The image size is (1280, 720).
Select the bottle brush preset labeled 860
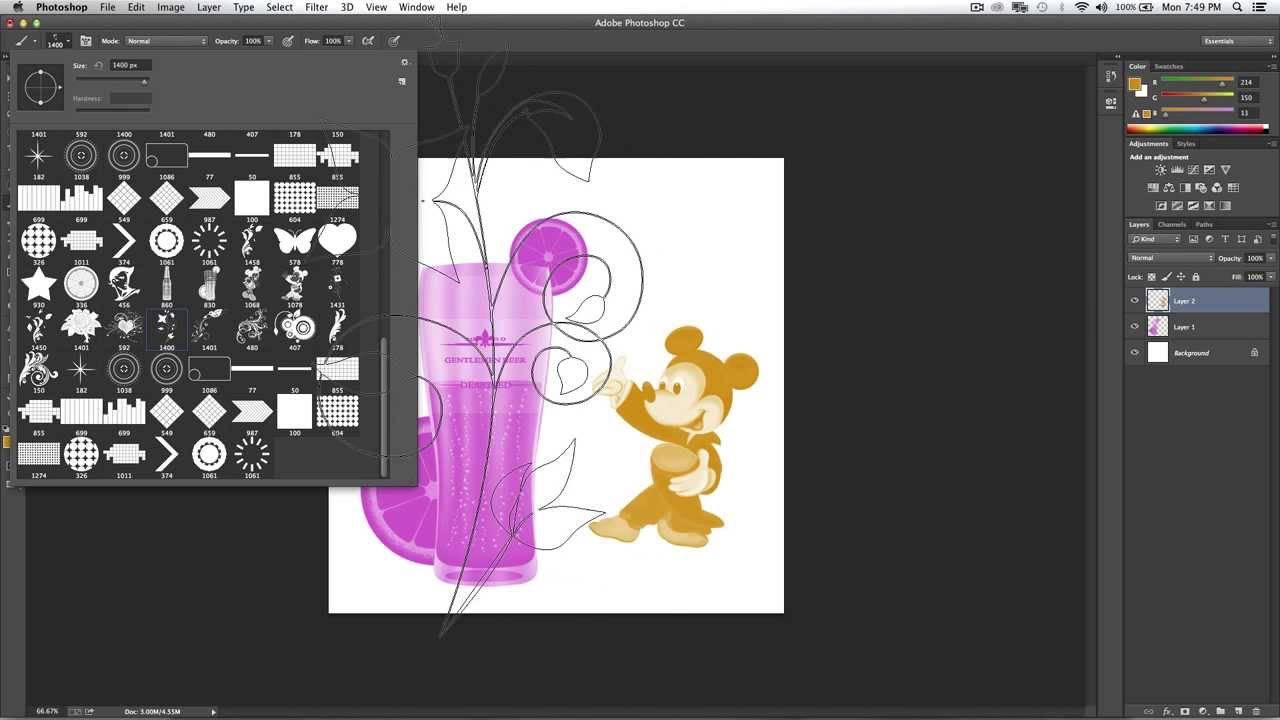click(x=166, y=283)
